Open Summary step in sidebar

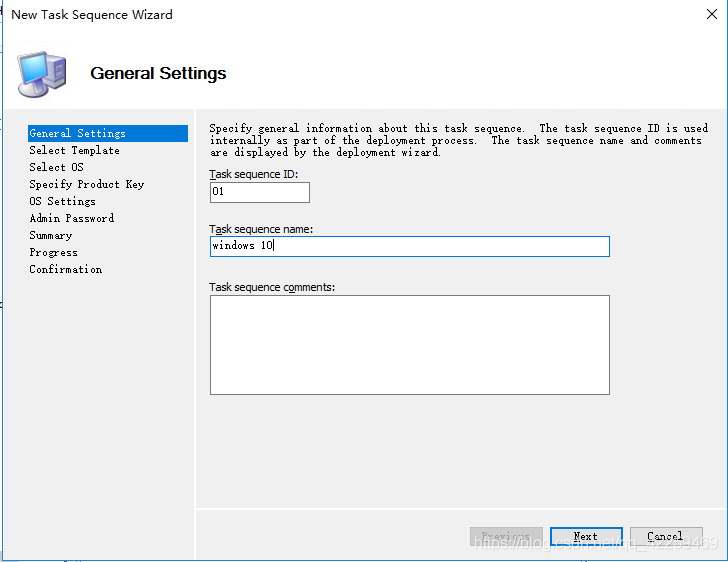[50, 235]
